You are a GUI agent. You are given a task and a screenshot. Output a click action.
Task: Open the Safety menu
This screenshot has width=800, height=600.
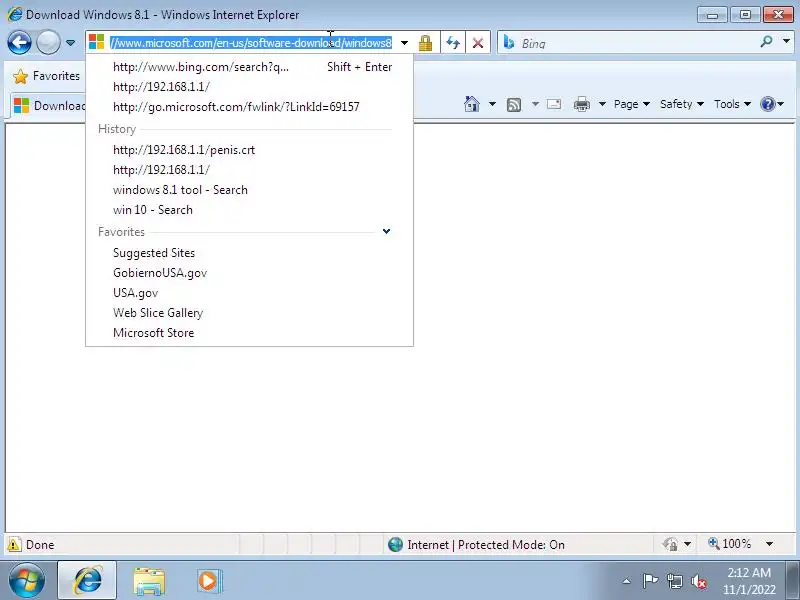point(682,104)
